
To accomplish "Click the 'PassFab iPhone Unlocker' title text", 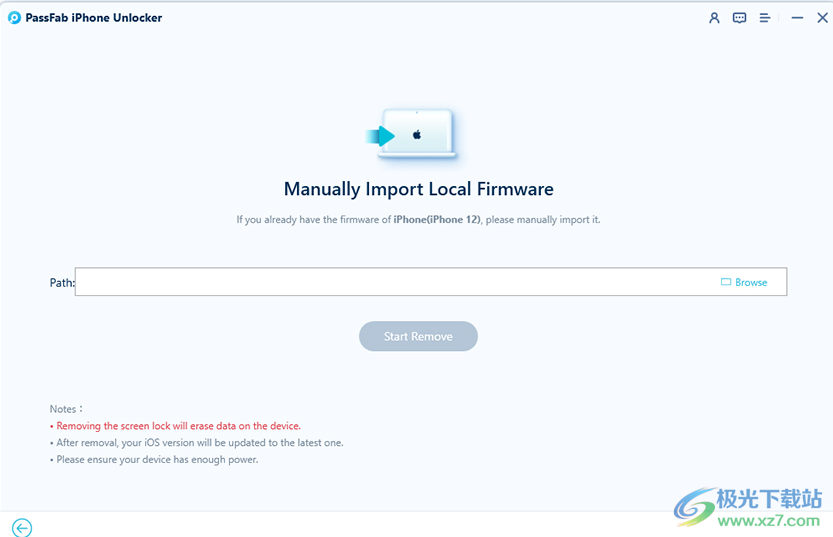I will click(94, 18).
